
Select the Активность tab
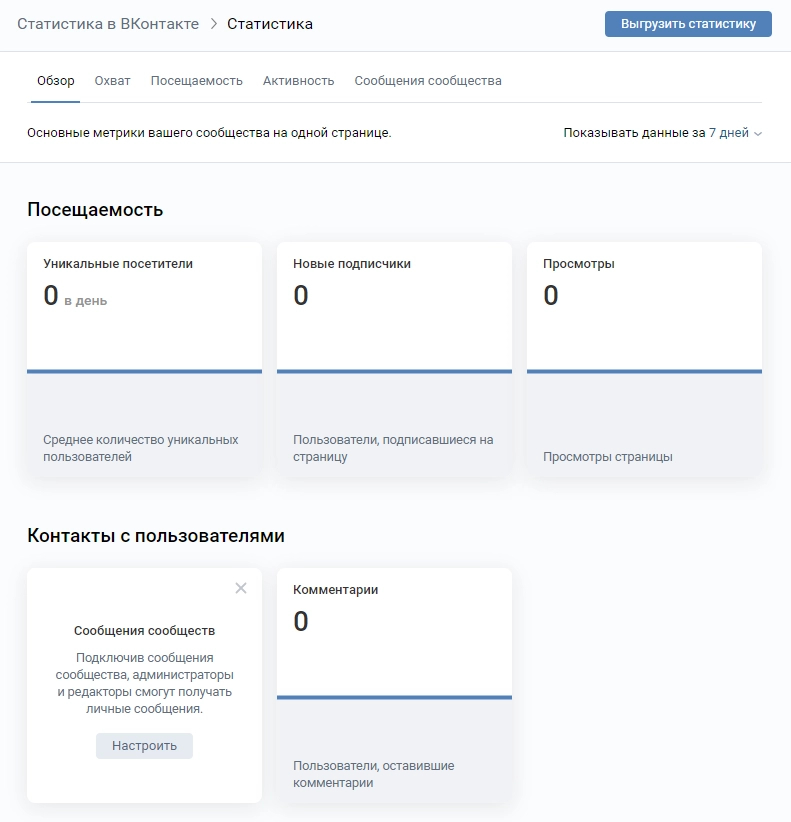(x=298, y=81)
